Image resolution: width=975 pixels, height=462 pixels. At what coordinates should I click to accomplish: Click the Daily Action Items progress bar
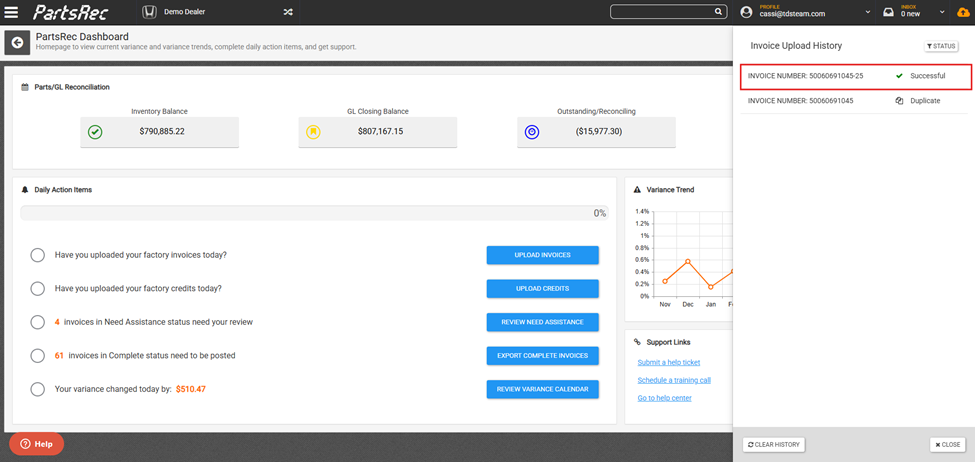tap(314, 213)
